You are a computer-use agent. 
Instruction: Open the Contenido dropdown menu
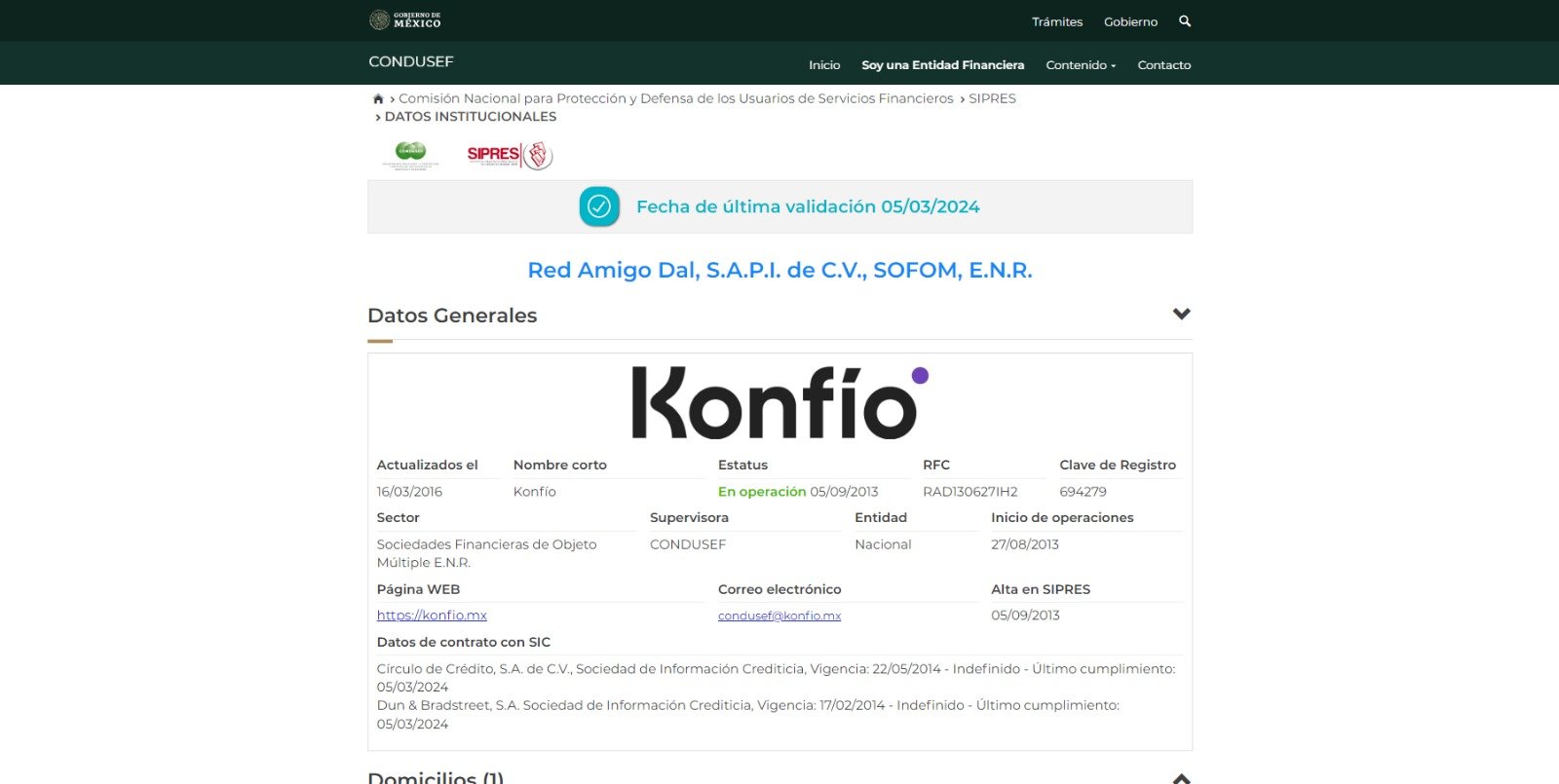coord(1081,65)
